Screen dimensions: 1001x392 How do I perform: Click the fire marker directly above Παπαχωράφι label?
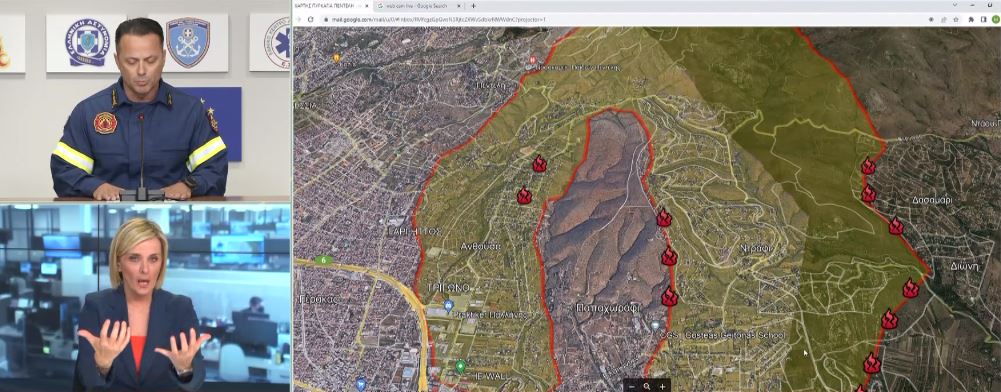[669, 297]
